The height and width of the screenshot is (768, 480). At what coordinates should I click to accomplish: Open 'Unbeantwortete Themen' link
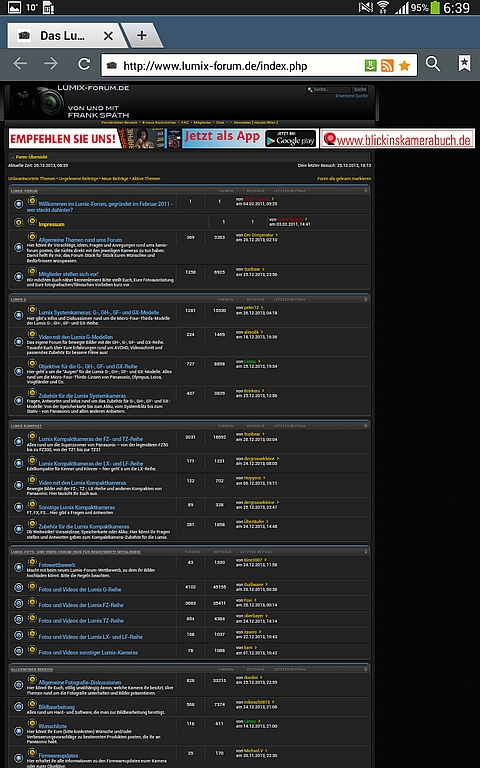click(x=32, y=179)
